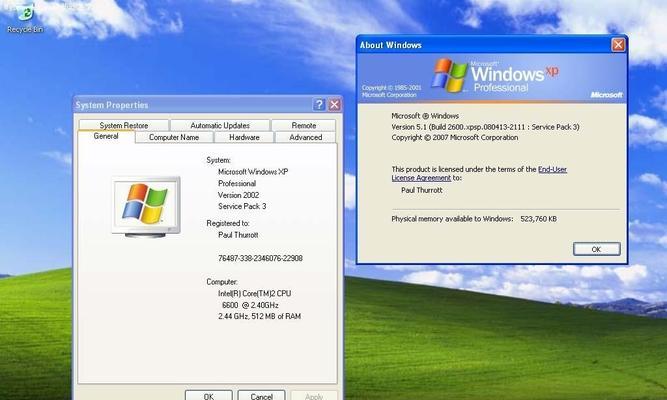Click the System Properties help question-mark button
The image size is (667, 400).
click(319, 105)
